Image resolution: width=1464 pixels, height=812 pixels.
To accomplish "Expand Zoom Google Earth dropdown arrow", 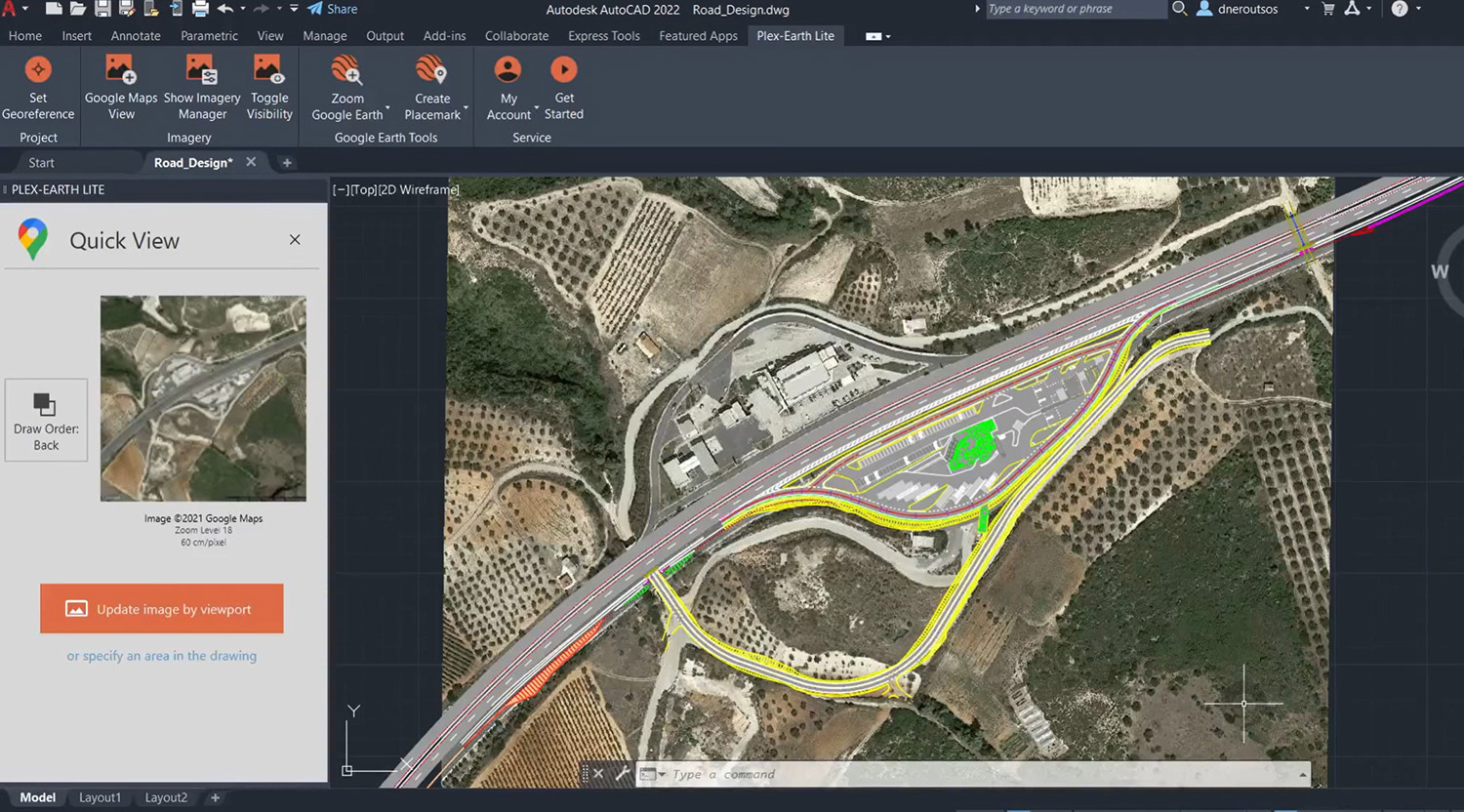I will 387,107.
